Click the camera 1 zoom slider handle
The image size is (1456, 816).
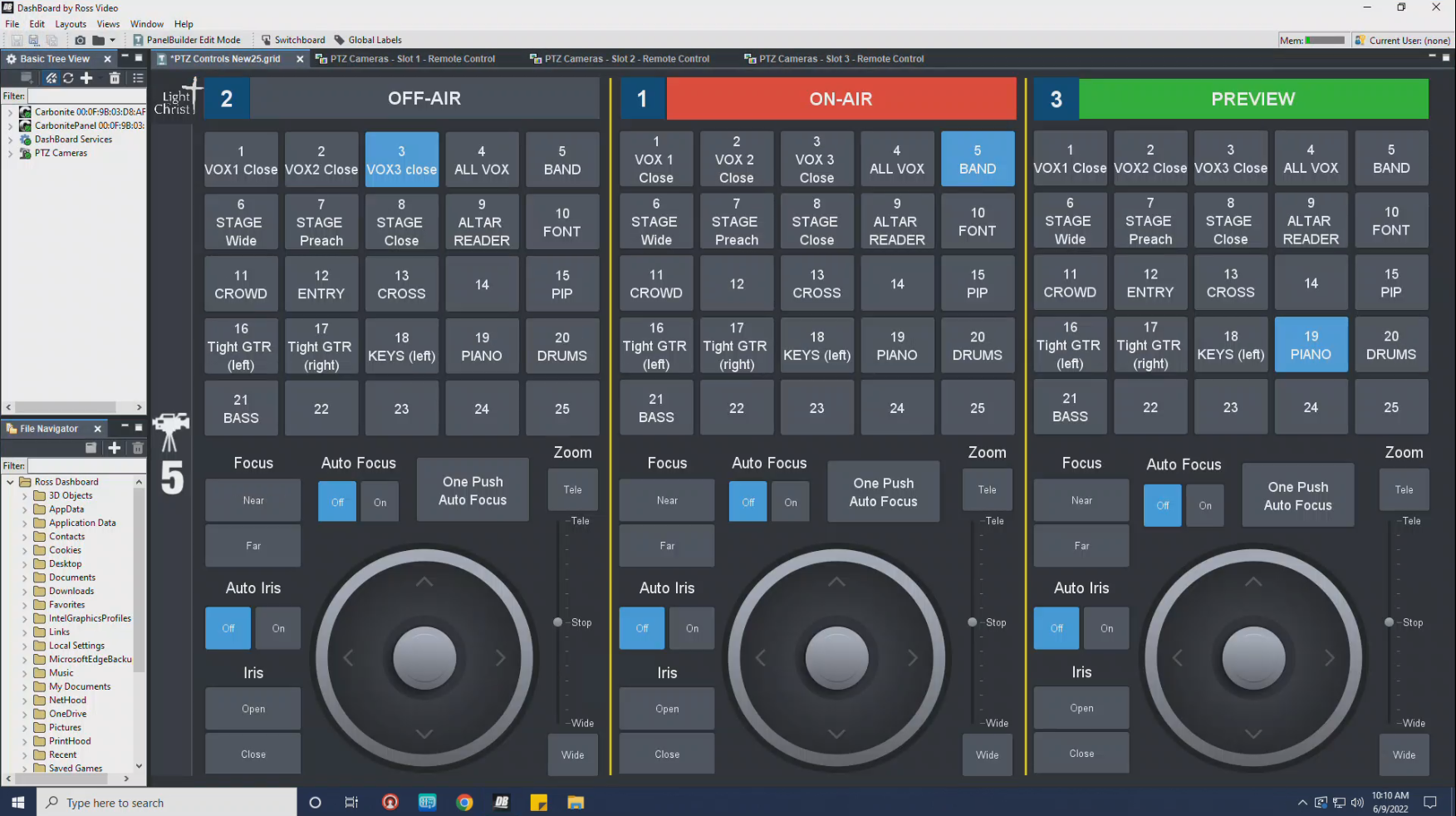coord(972,622)
